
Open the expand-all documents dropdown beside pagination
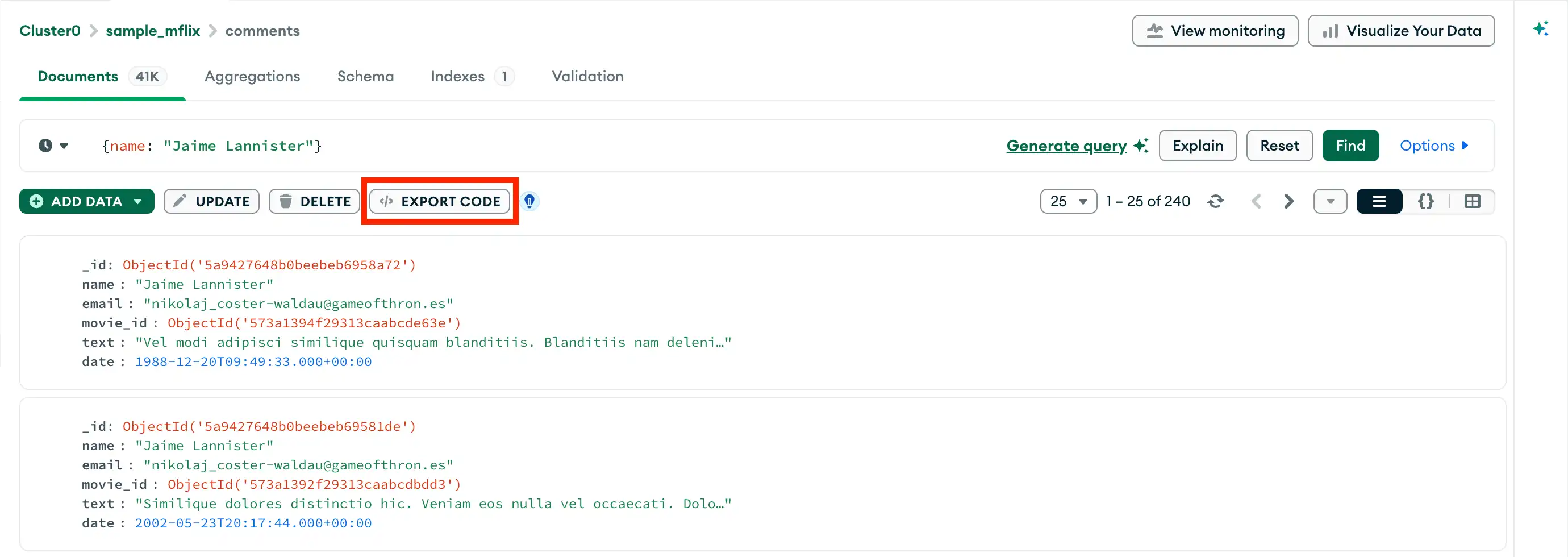point(1330,201)
